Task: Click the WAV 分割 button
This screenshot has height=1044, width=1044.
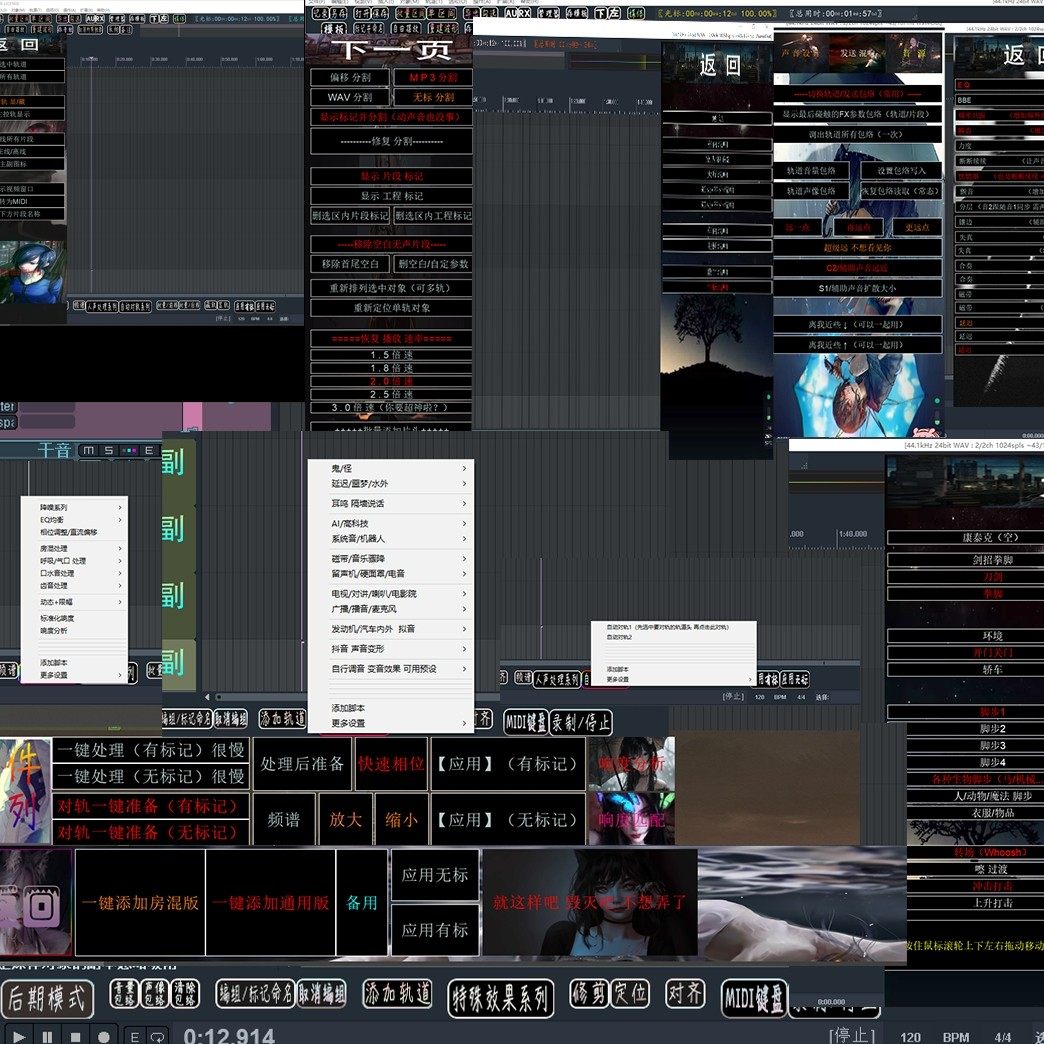Action: [x=350, y=97]
